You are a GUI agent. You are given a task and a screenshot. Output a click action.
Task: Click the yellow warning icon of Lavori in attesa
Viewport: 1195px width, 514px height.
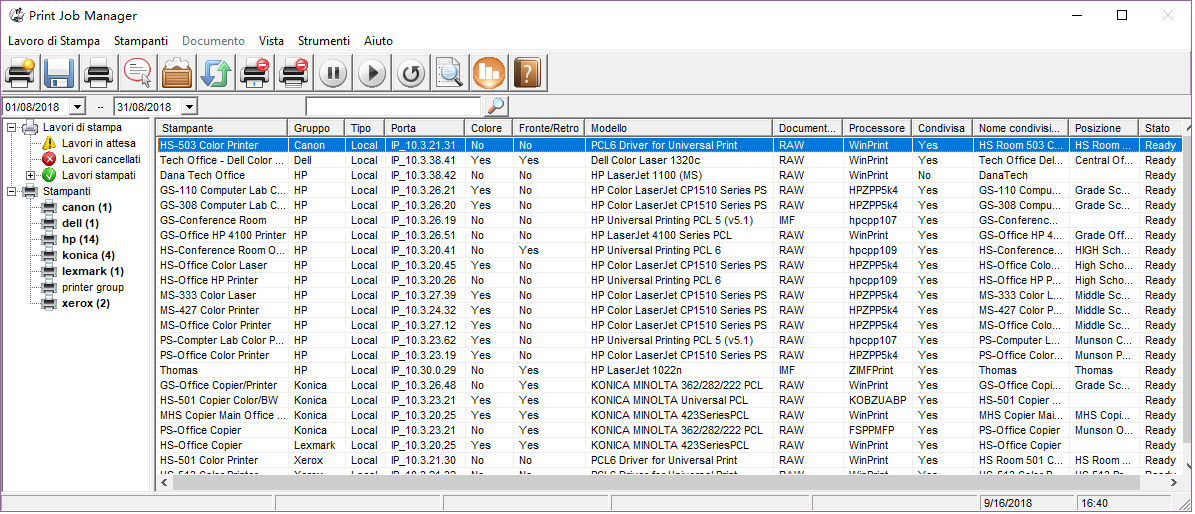coord(50,143)
